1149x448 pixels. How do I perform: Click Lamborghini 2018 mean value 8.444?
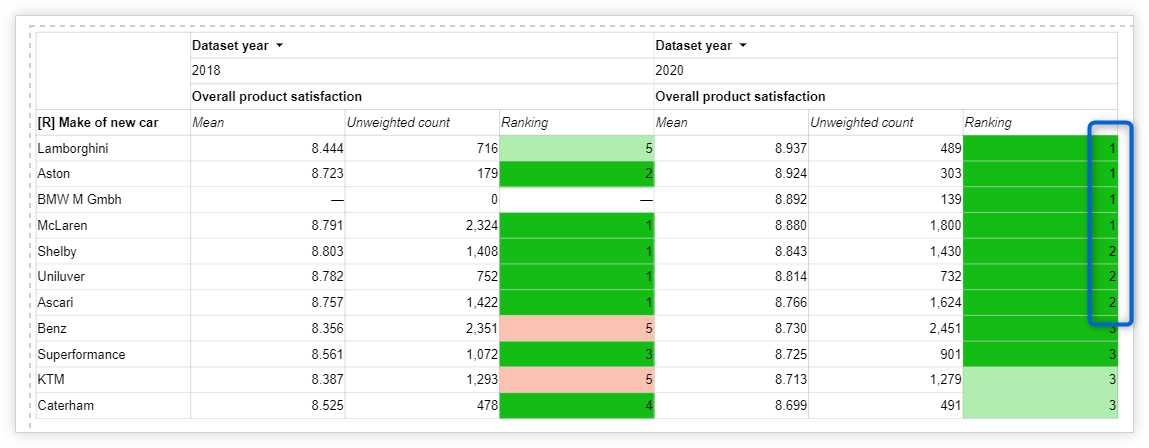point(328,149)
